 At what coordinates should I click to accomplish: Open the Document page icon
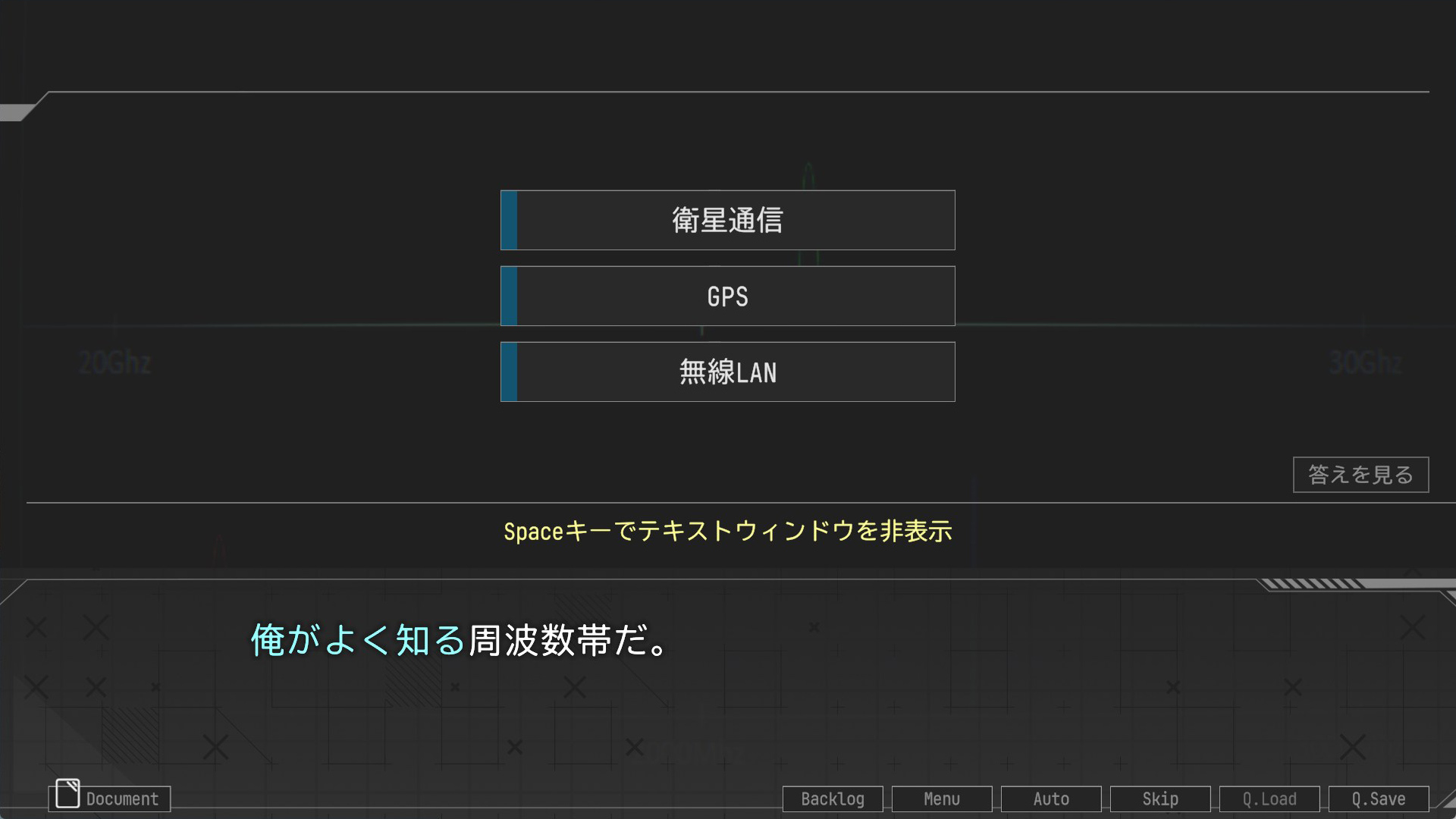(x=67, y=793)
